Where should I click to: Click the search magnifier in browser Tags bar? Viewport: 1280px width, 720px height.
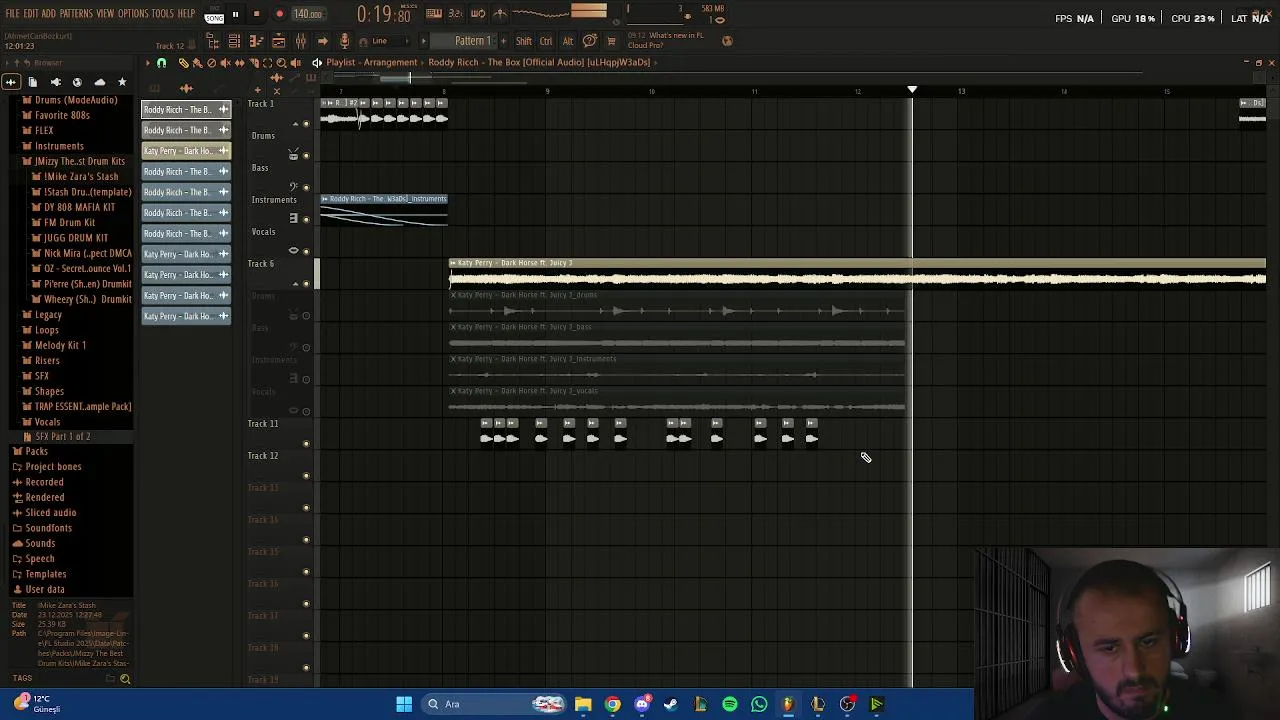point(125,679)
